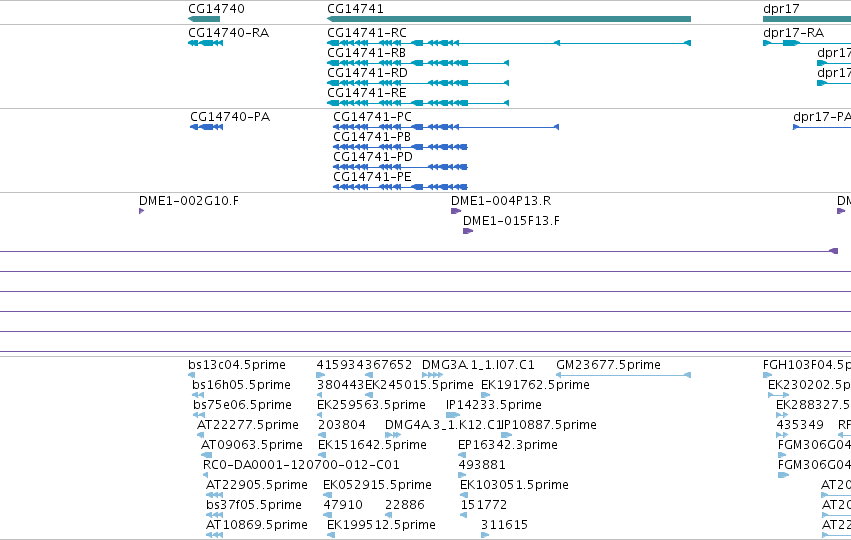Click the EK259563.5prime EST label

371,405
